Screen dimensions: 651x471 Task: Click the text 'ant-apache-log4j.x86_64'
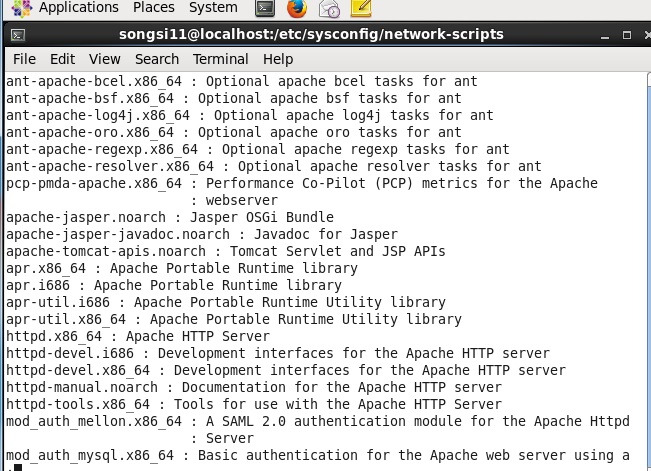98,115
